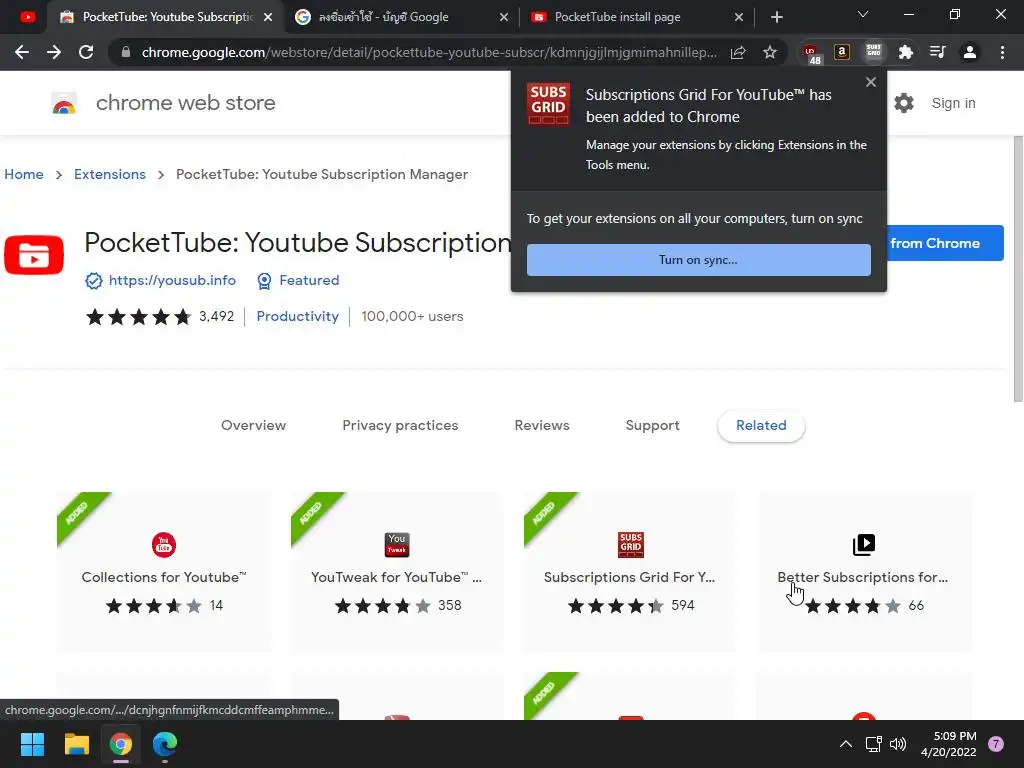The width and height of the screenshot is (1024, 768).
Task: Open the Overview tab
Action: tap(253, 425)
